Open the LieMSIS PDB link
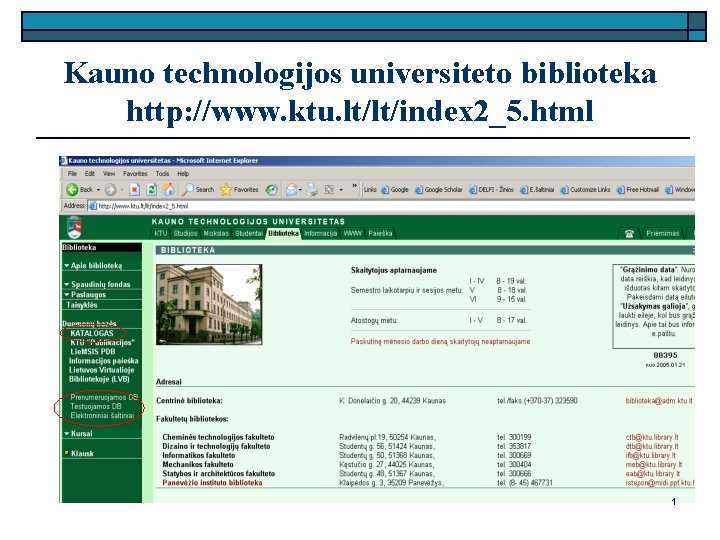The height and width of the screenshot is (540, 720). (x=93, y=352)
